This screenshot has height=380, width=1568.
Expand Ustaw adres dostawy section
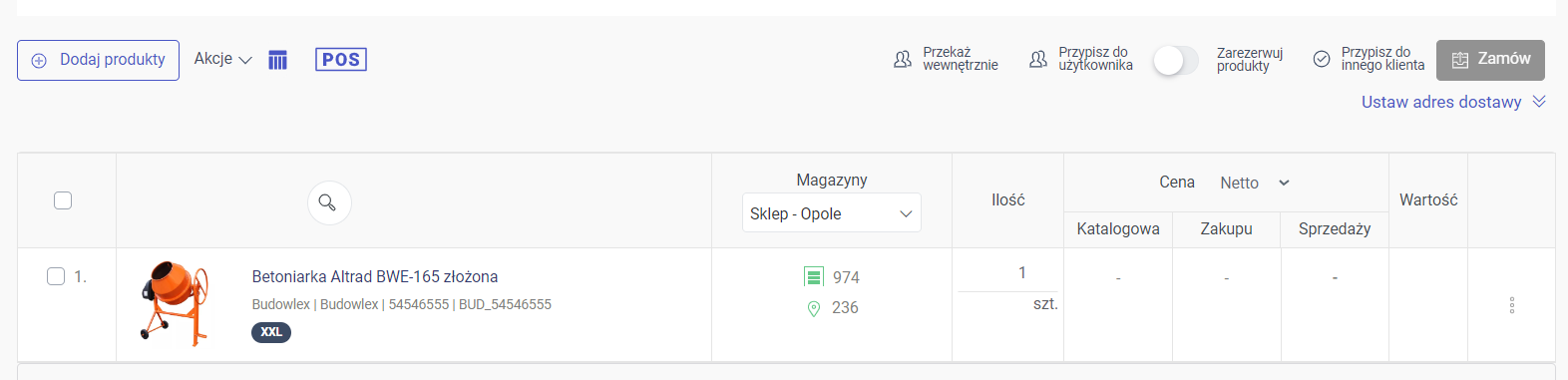point(1453,102)
